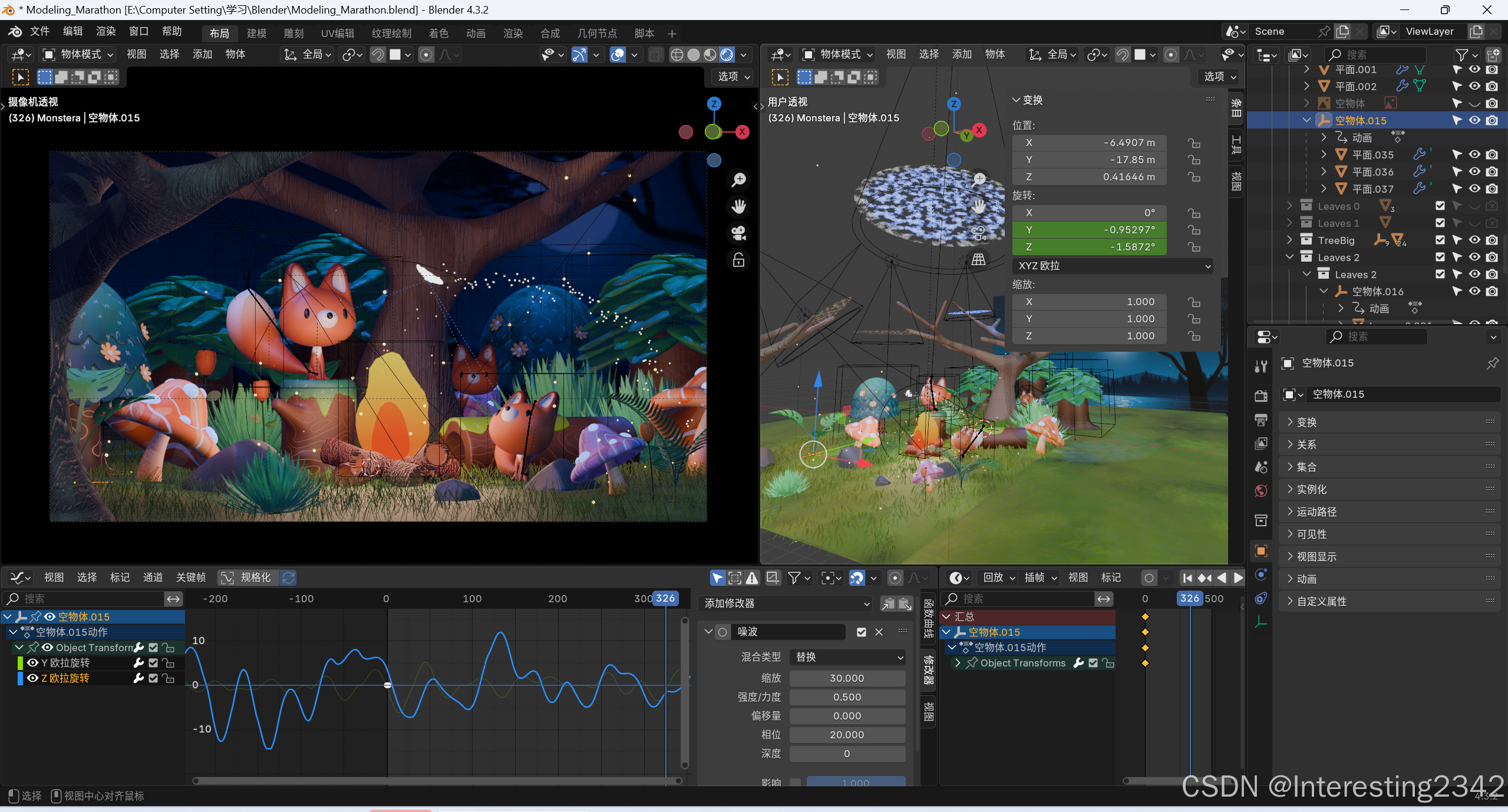This screenshot has height=812, width=1508.
Task: Open the XYZ 欧拉 rotation mode dropdown
Action: click(x=1112, y=266)
